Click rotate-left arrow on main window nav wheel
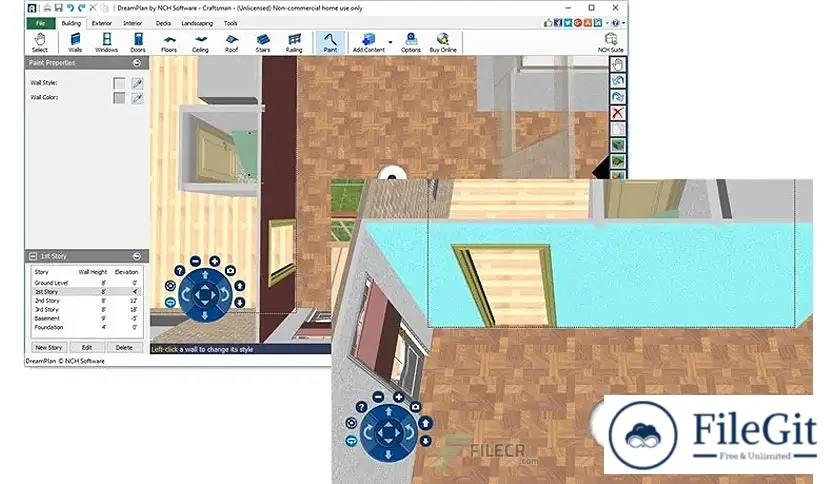Screen dimensions: 836x484 click(x=186, y=294)
